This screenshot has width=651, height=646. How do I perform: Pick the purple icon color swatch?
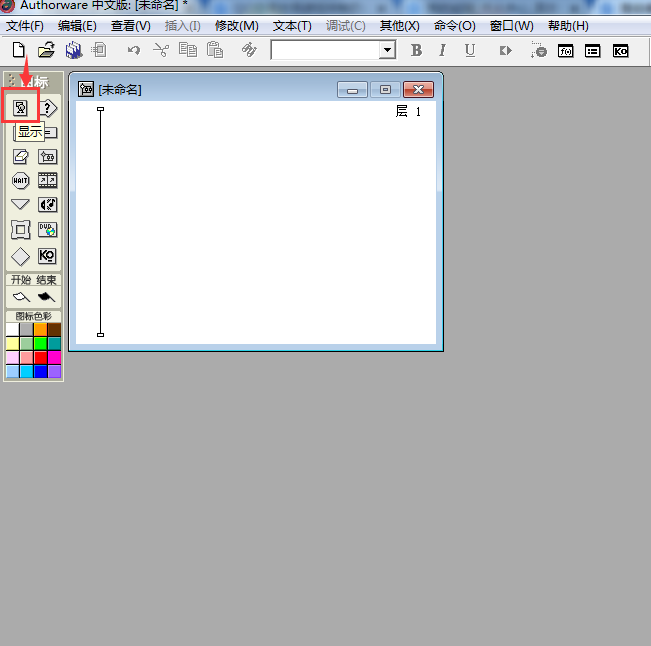click(54, 372)
